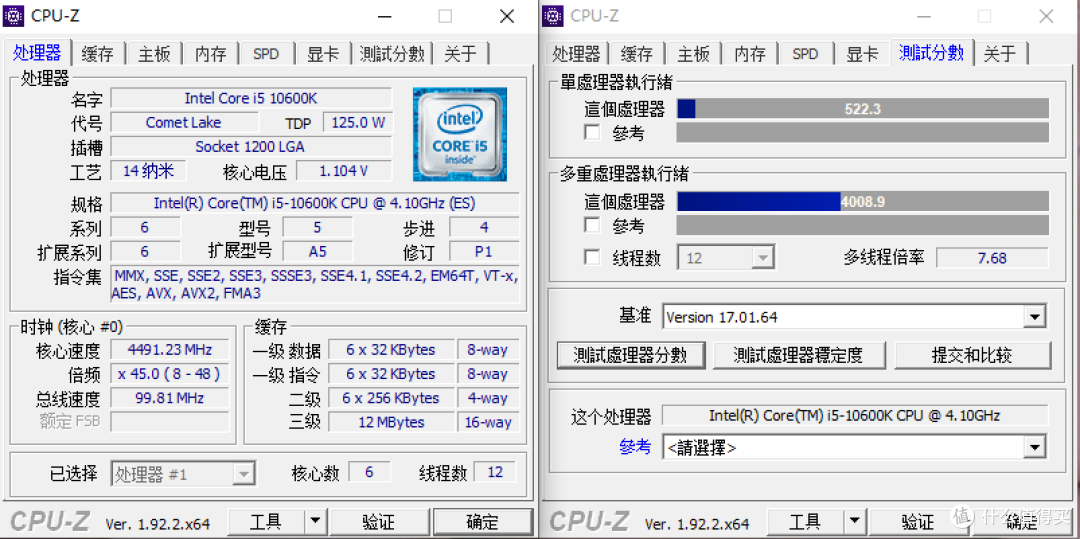
Task: Start 測試處理器分數 benchmark
Action: click(630, 355)
